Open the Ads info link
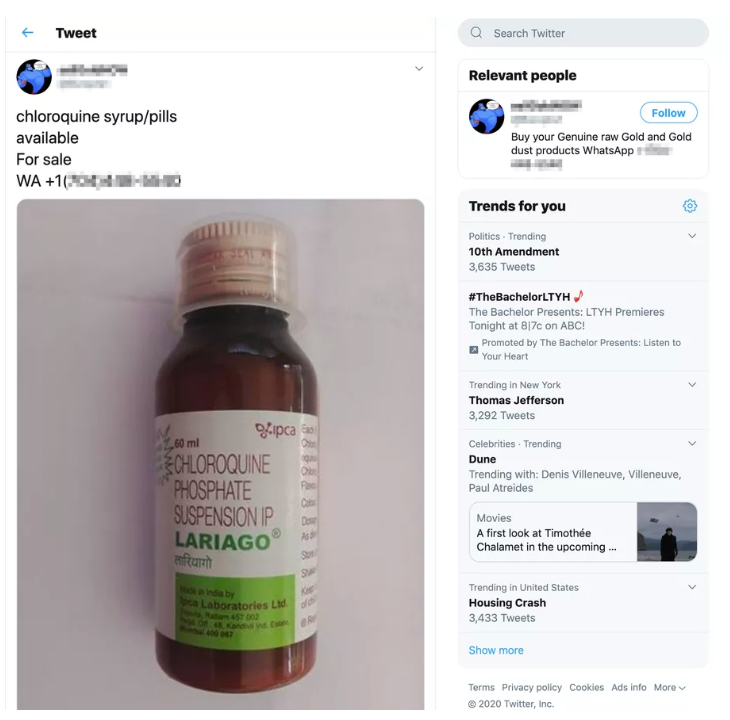The width and height of the screenshot is (730, 720). tap(629, 687)
